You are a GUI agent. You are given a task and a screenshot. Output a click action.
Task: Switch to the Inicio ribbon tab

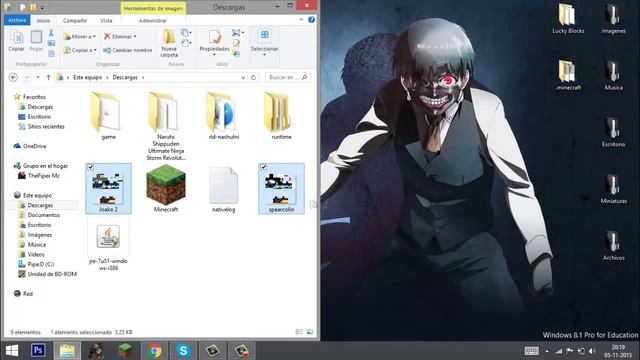pyautogui.click(x=43, y=20)
